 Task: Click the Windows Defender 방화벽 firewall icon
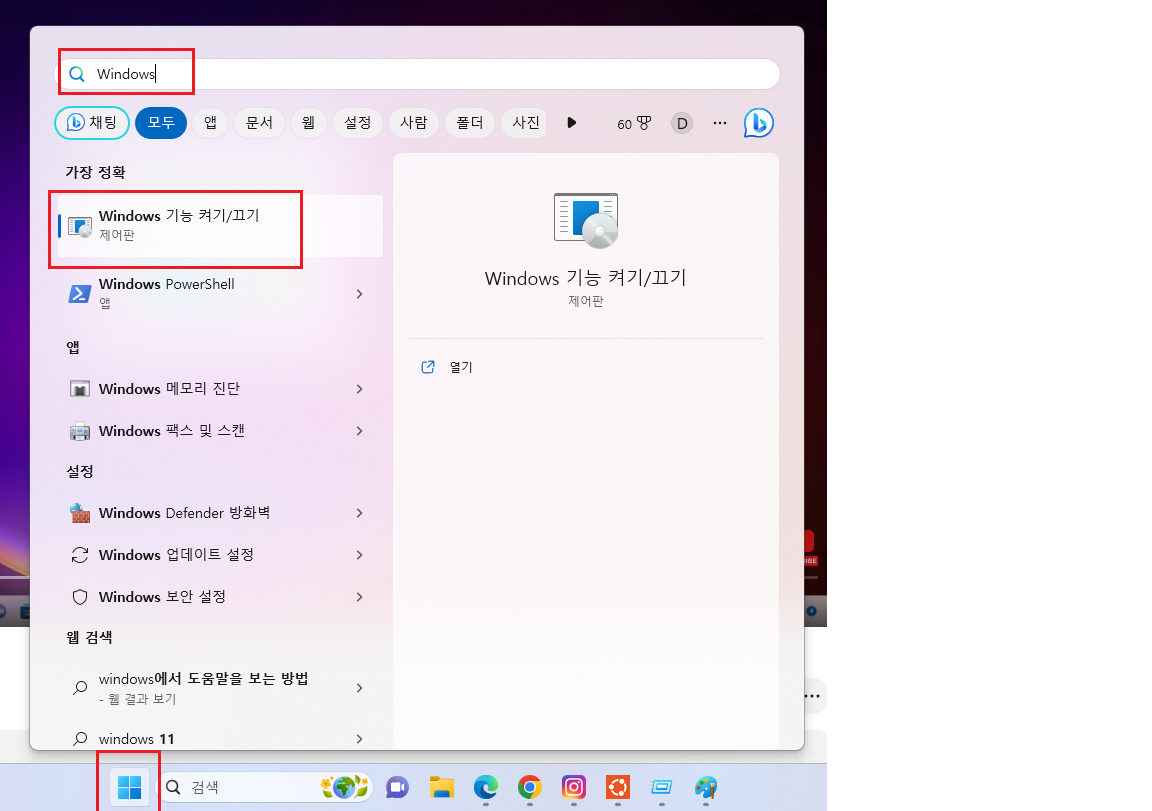(79, 513)
